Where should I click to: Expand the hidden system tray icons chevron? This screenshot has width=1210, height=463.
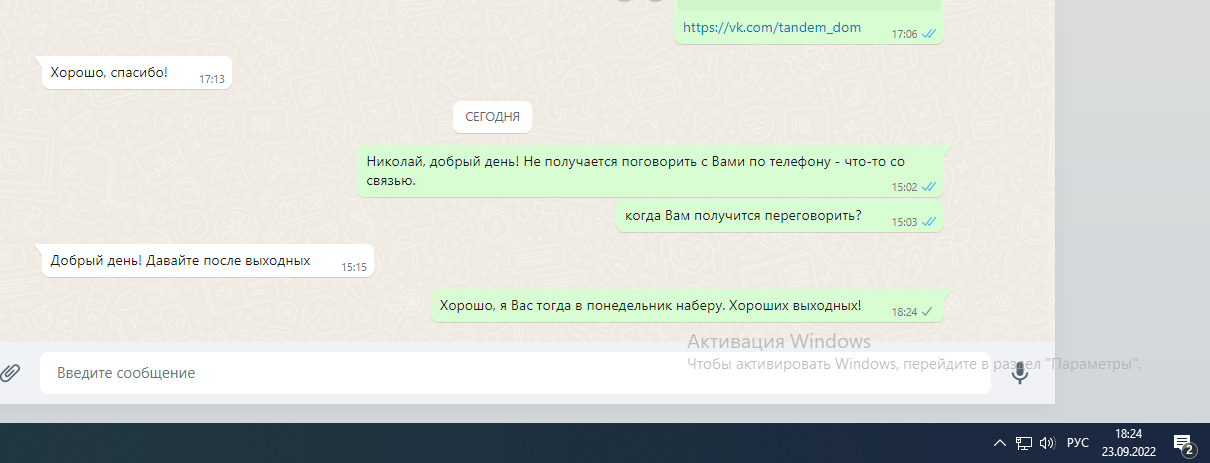999,443
